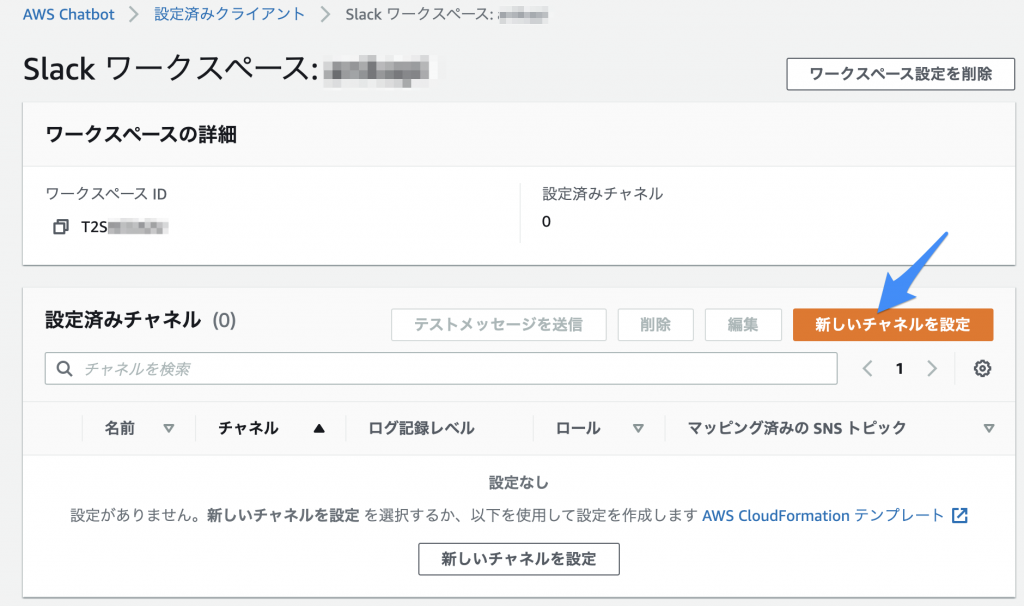Click the 編集 button

tap(743, 325)
